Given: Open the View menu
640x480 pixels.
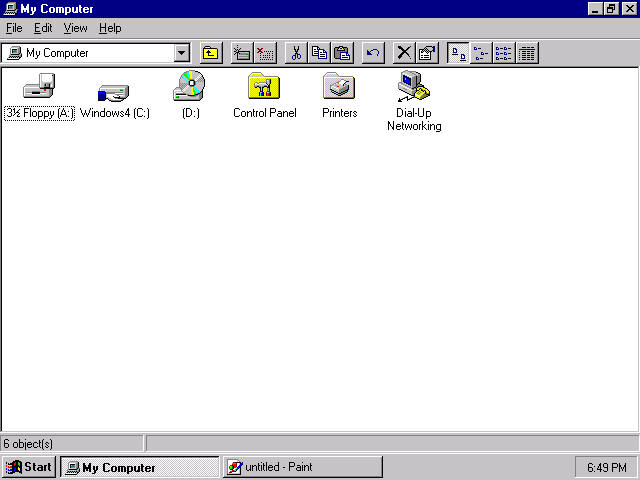Looking at the screenshot, I should 76,28.
